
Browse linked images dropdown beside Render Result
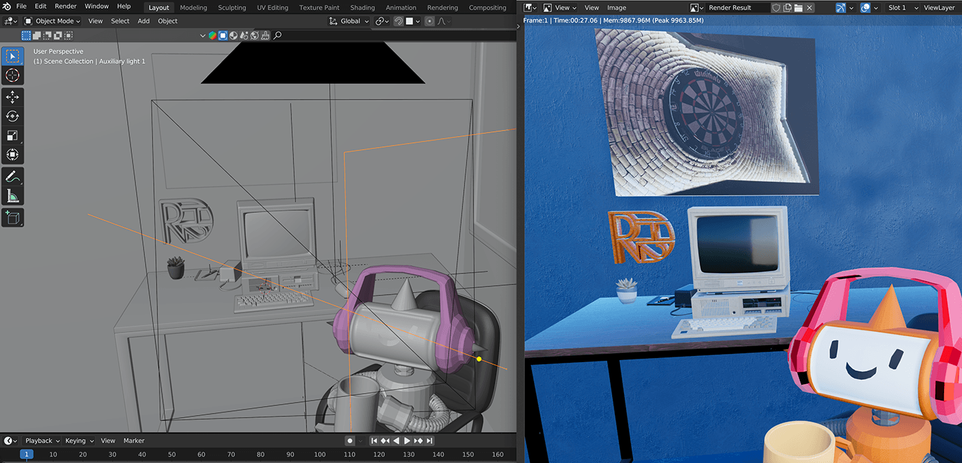coord(697,8)
